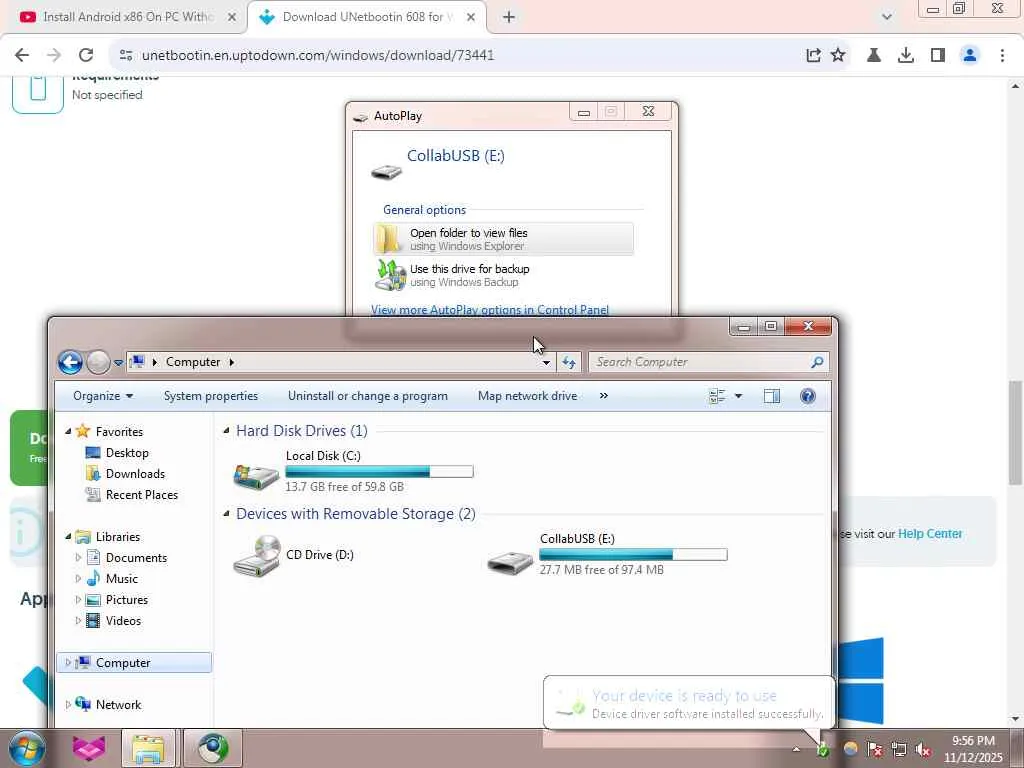The width and height of the screenshot is (1024, 768).
Task: Click the search magnifier icon in Explorer
Action: click(817, 362)
